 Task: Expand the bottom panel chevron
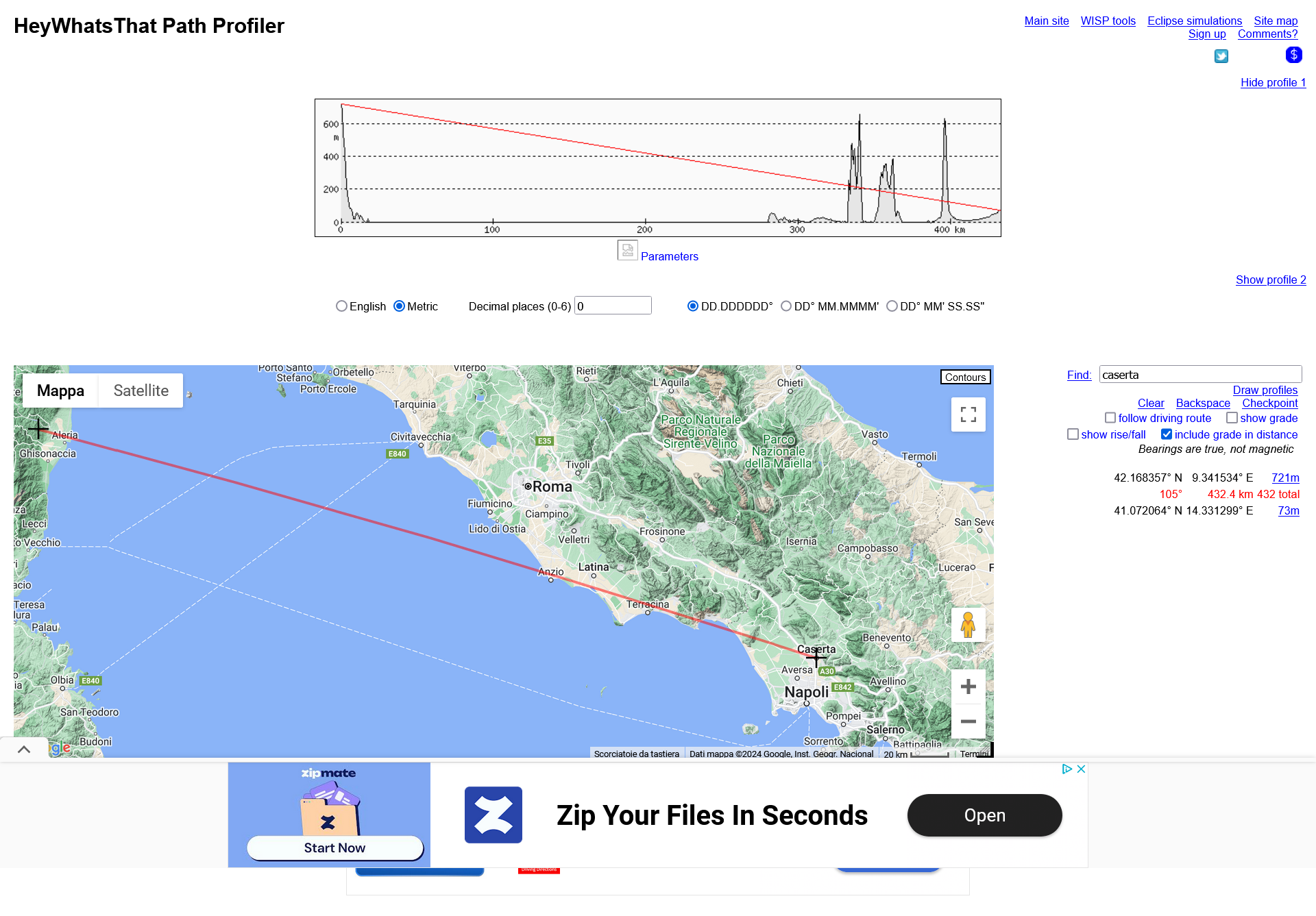24,750
